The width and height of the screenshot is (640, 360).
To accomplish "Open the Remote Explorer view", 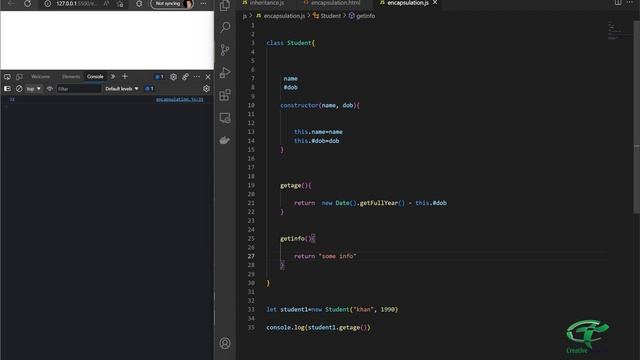I will click(x=225, y=118).
